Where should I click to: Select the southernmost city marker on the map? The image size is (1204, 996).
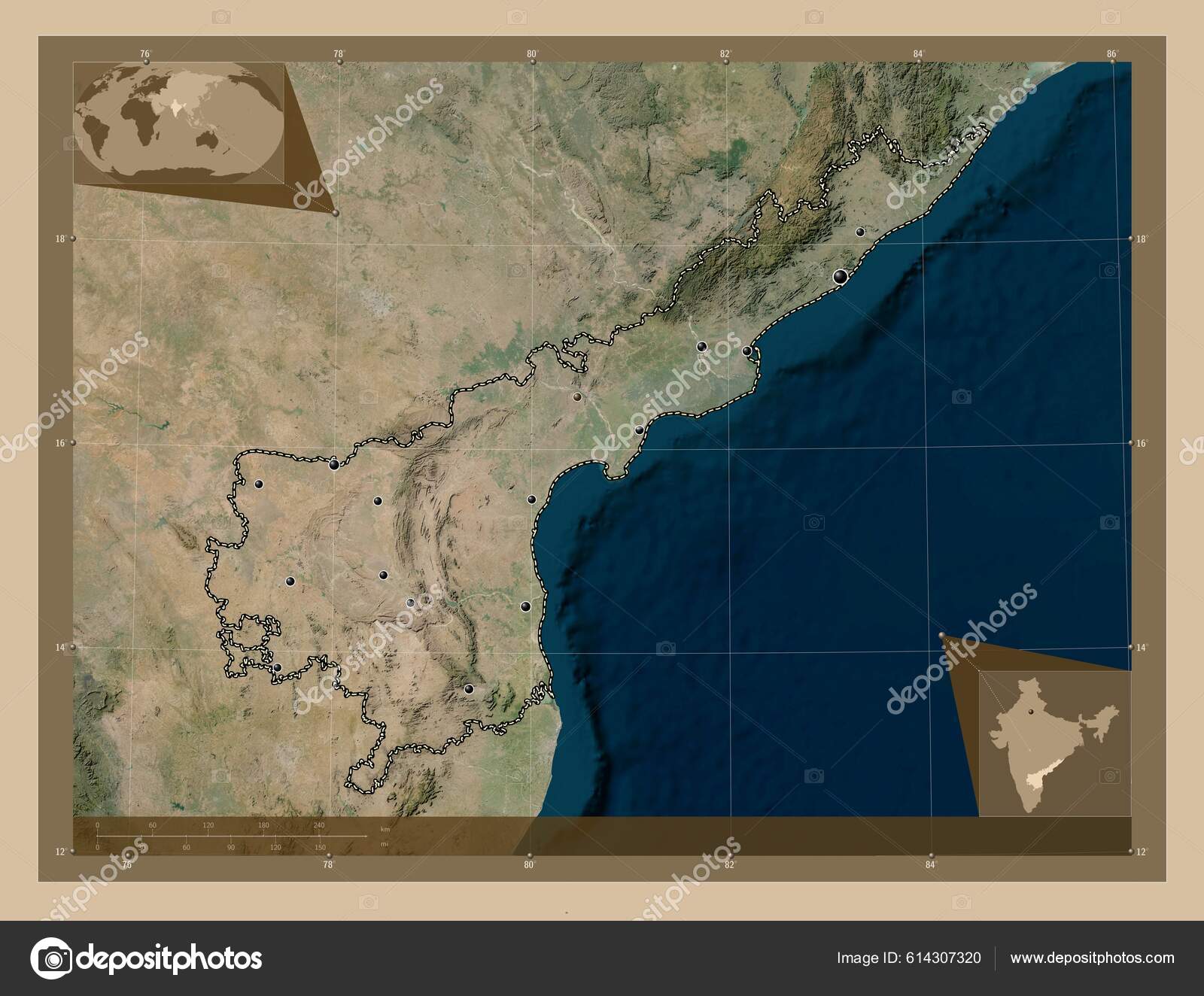[x=470, y=688]
